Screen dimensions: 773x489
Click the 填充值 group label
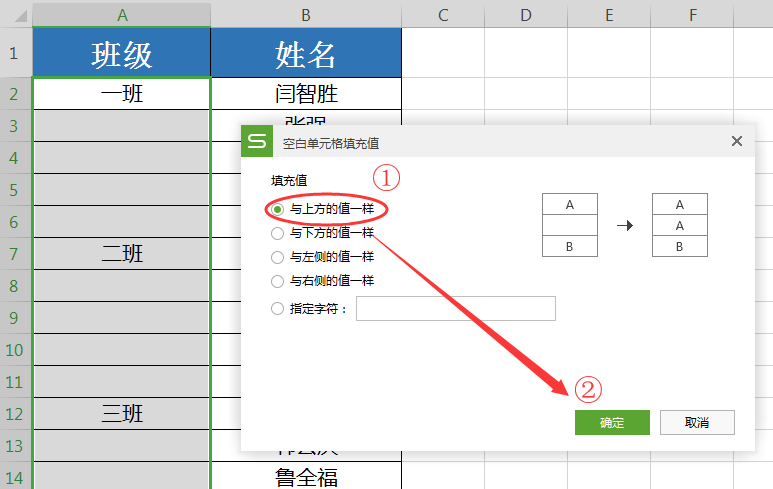289,181
